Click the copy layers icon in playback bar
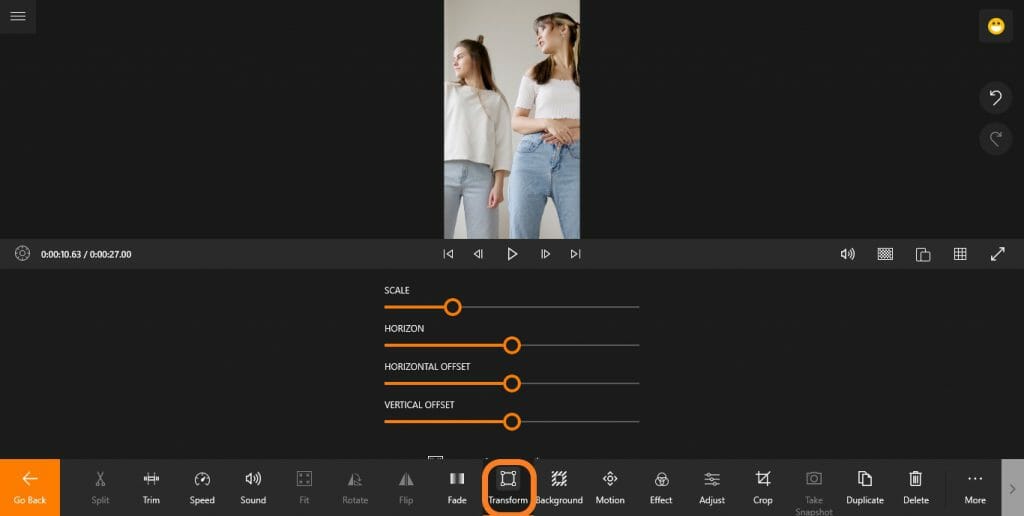This screenshot has height=516, width=1024. tap(923, 254)
